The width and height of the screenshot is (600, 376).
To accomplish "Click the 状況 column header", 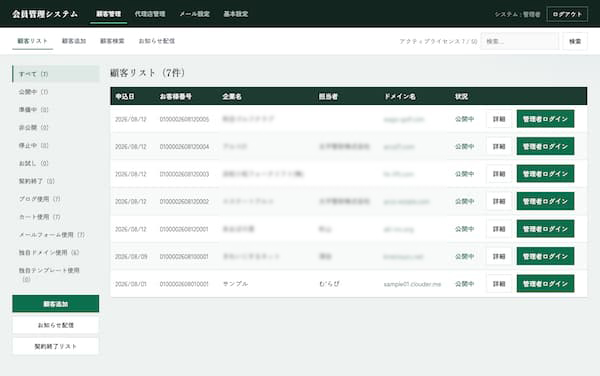I will coord(461,96).
